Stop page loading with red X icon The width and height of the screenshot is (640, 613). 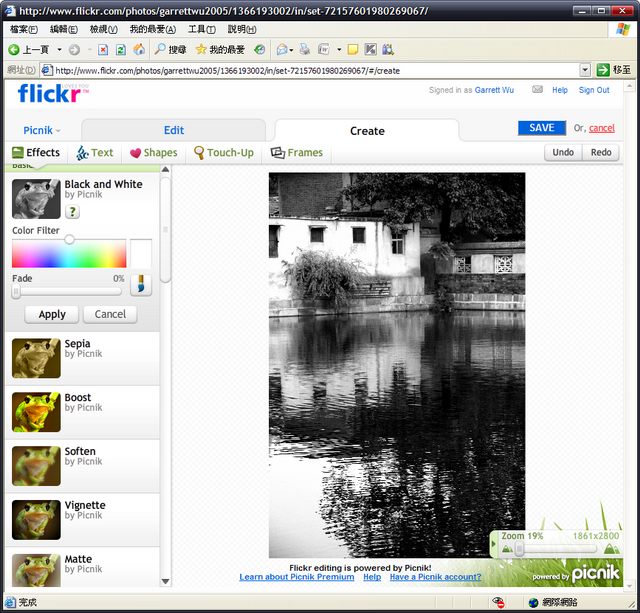click(x=103, y=50)
